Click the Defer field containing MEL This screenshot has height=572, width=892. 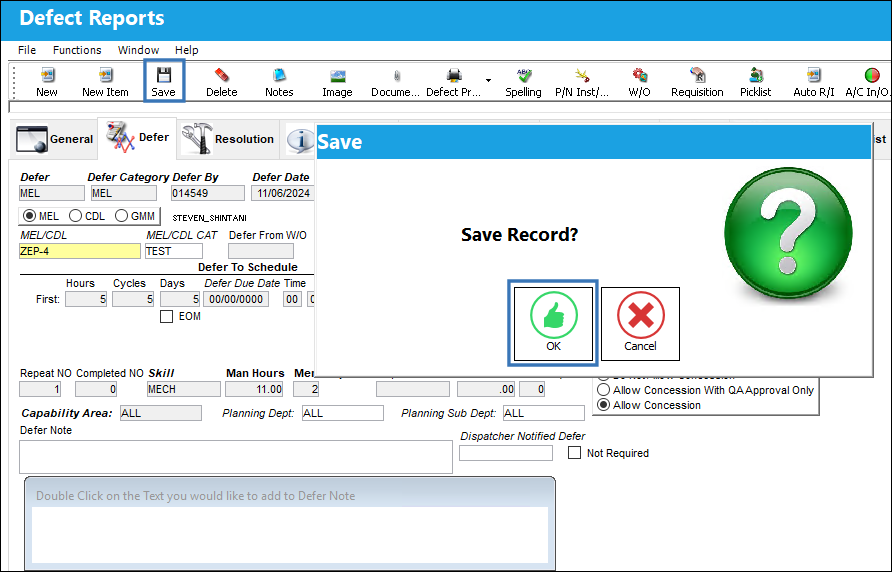pos(52,193)
